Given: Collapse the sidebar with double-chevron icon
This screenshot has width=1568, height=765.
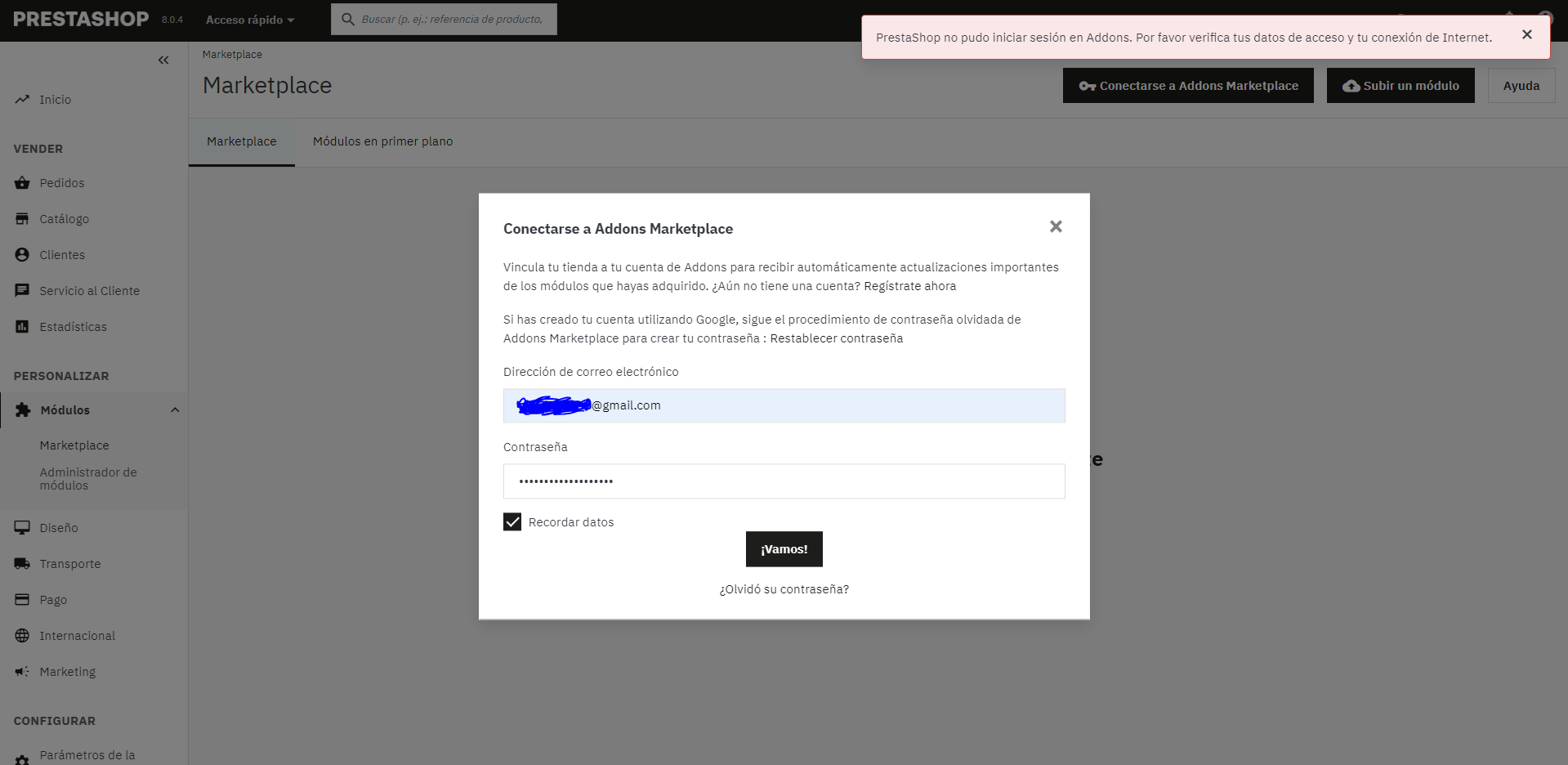Looking at the screenshot, I should click(163, 60).
